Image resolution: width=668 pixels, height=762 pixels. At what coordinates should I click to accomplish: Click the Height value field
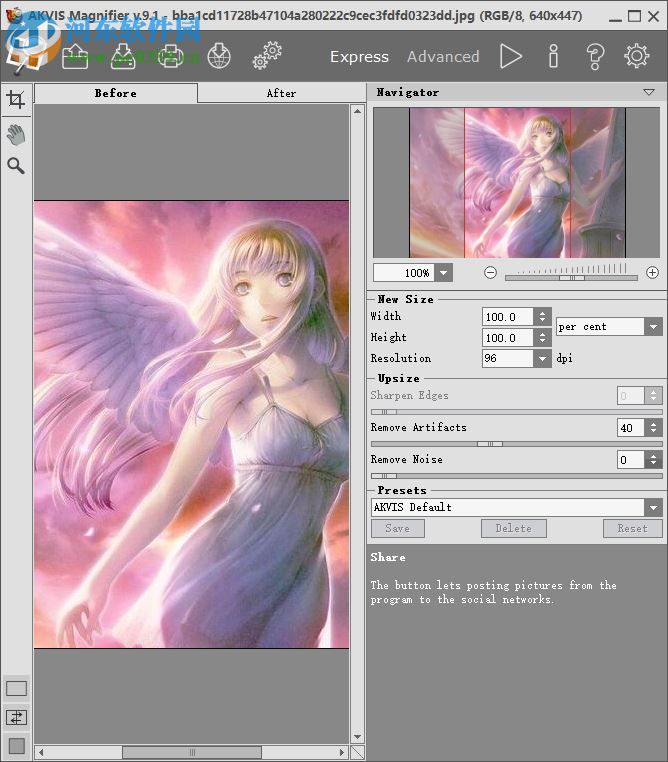pyautogui.click(x=508, y=338)
